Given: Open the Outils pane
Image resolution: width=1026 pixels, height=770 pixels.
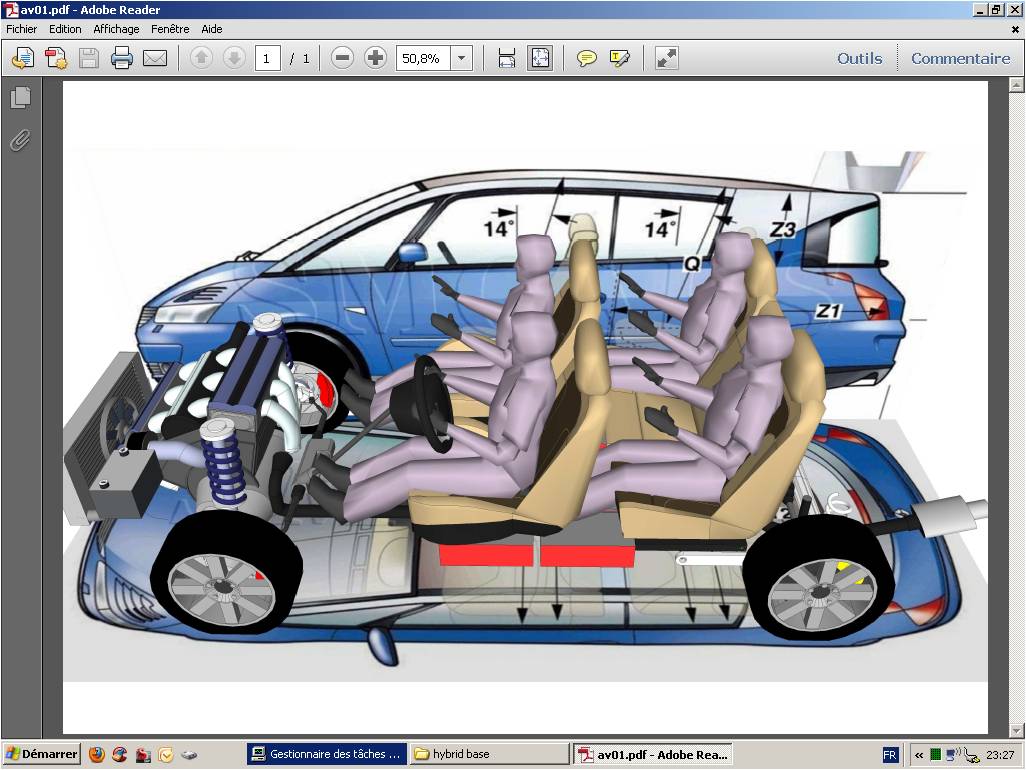Looking at the screenshot, I should (x=859, y=58).
